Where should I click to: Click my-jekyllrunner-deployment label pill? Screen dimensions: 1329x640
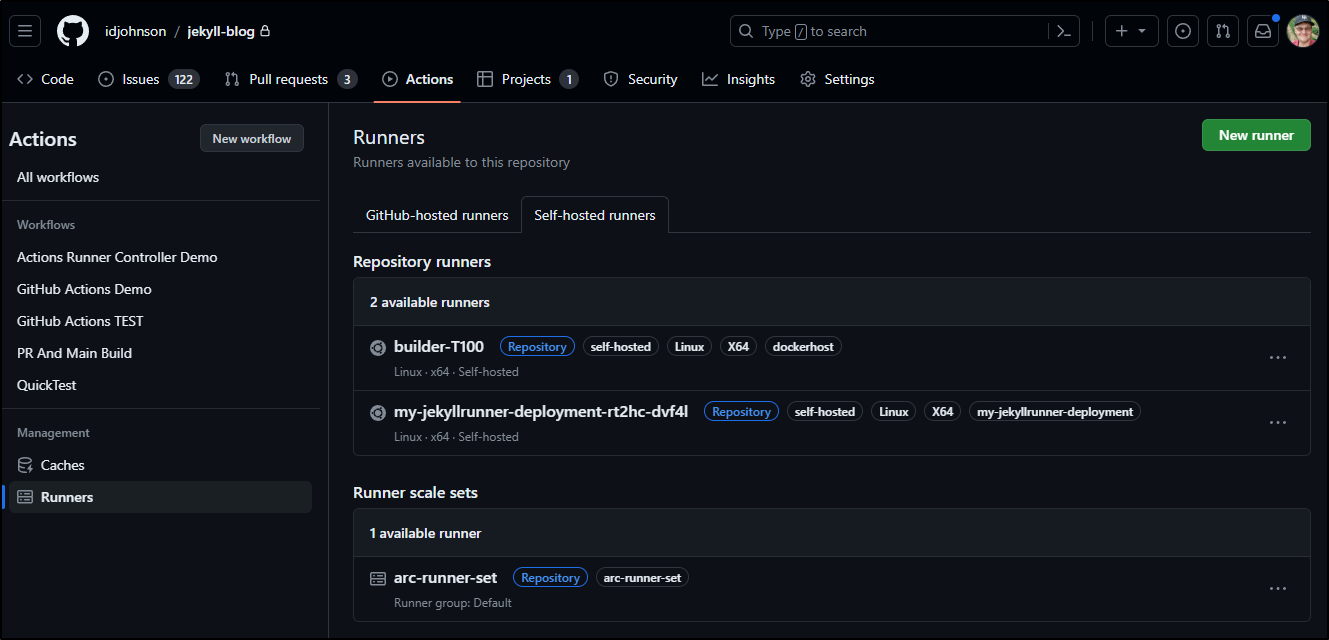pyautogui.click(x=1055, y=412)
